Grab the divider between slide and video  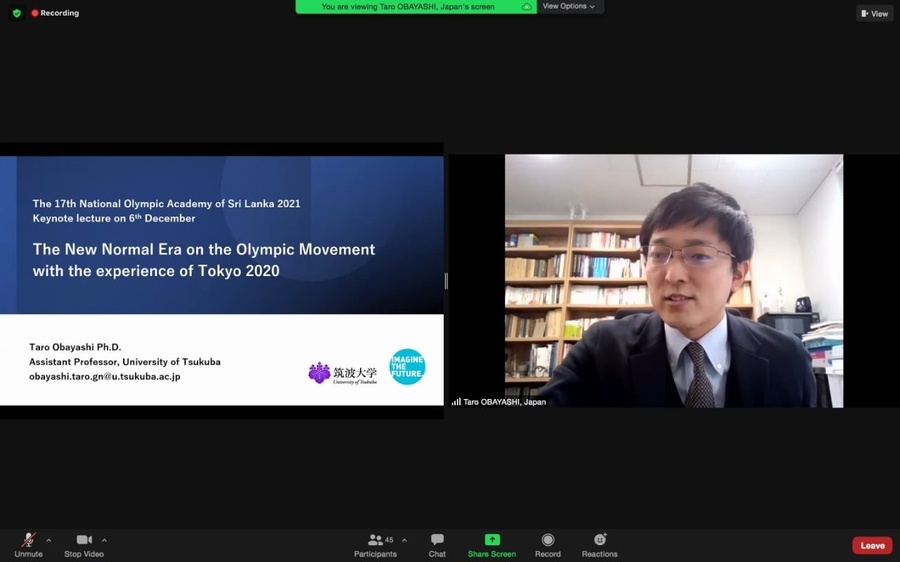[x=446, y=281]
